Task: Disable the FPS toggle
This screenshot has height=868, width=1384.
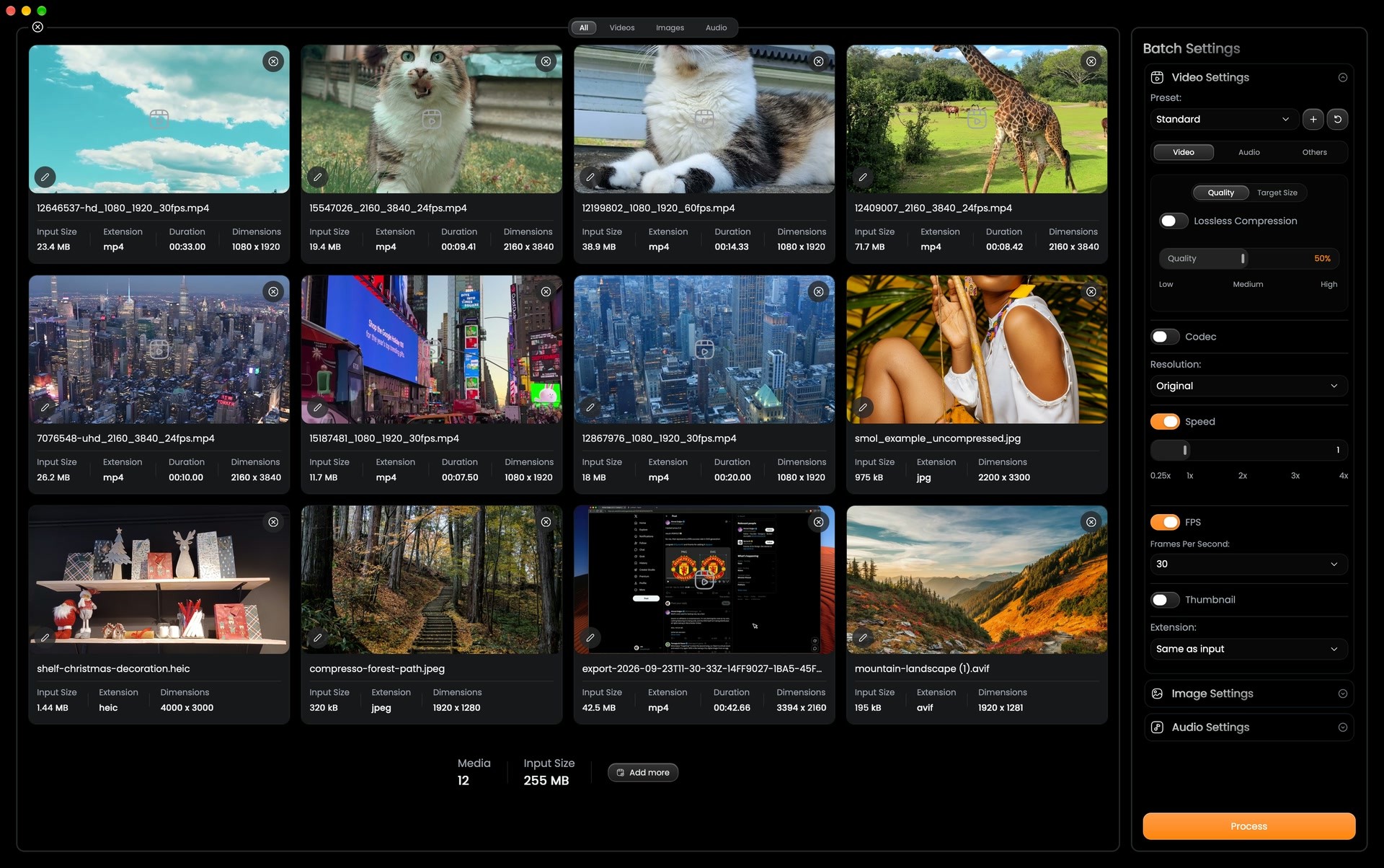Action: (1165, 522)
